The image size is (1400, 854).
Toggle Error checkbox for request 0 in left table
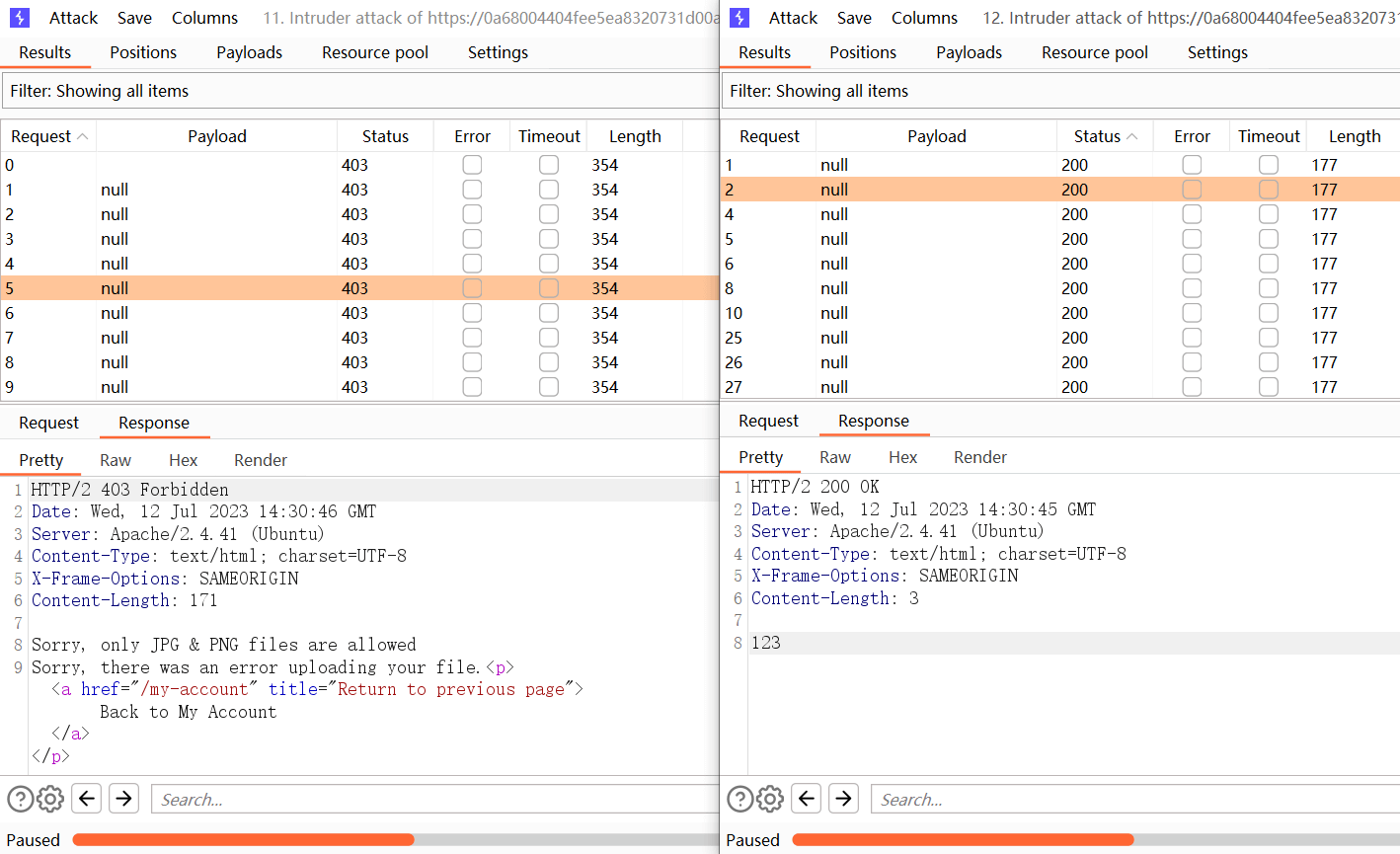coord(472,165)
